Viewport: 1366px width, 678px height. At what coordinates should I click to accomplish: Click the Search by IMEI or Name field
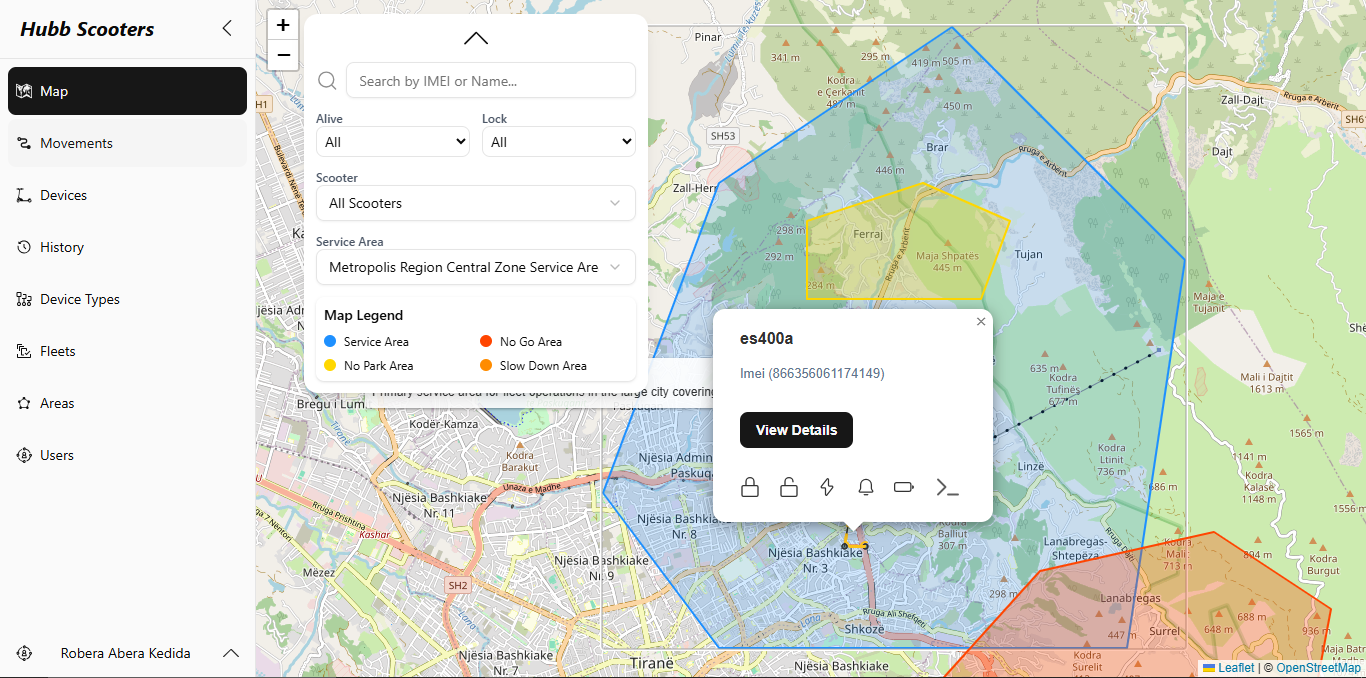(x=490, y=80)
